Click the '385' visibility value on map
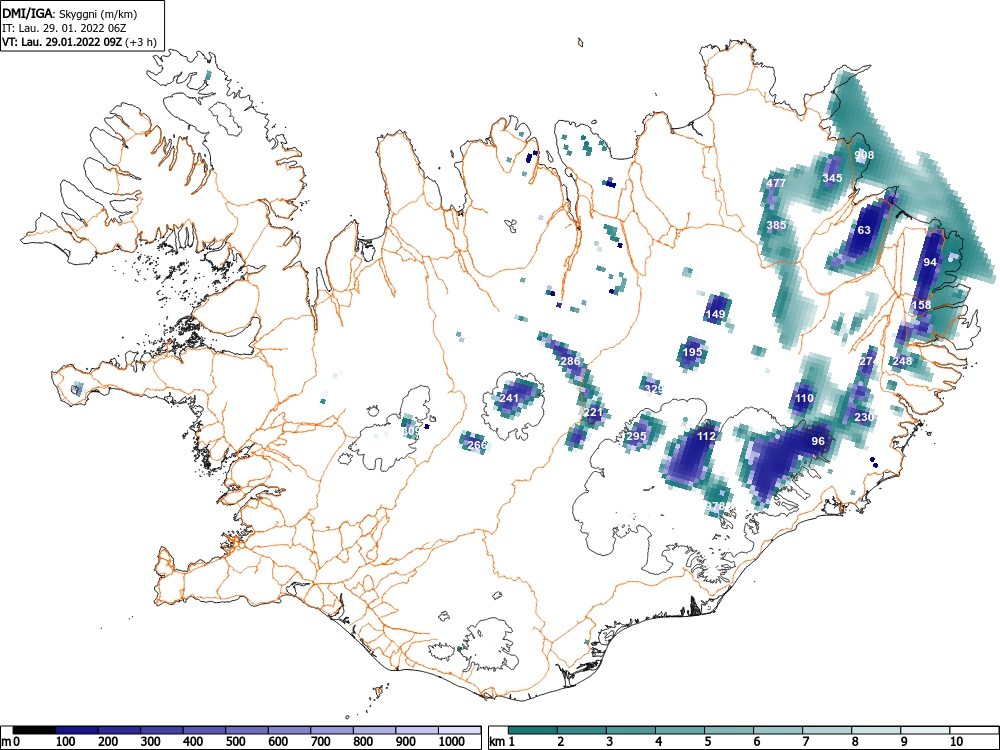The height and width of the screenshot is (750, 1000). coord(776,225)
